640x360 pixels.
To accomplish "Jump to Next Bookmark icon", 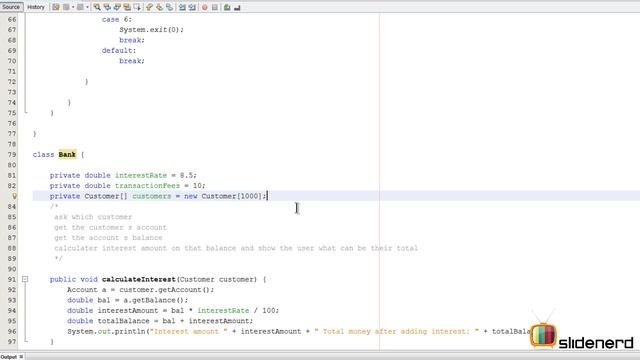I will (x=160, y=7).
